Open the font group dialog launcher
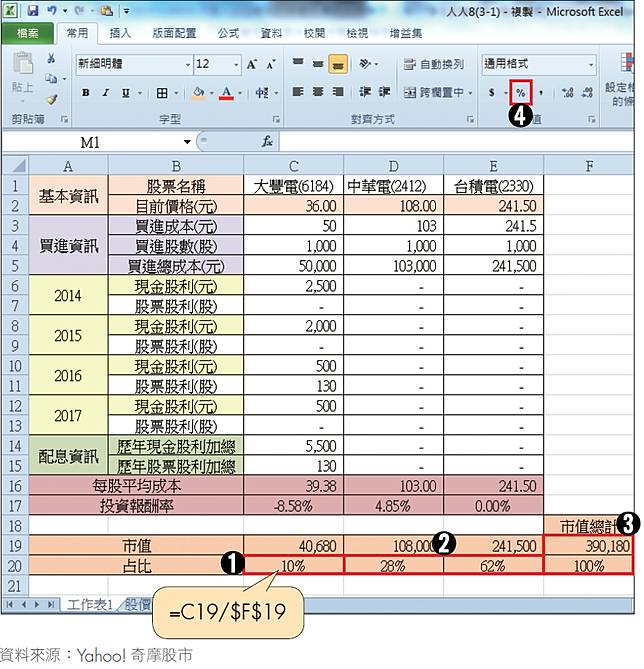The width and height of the screenshot is (644, 669). click(276, 119)
